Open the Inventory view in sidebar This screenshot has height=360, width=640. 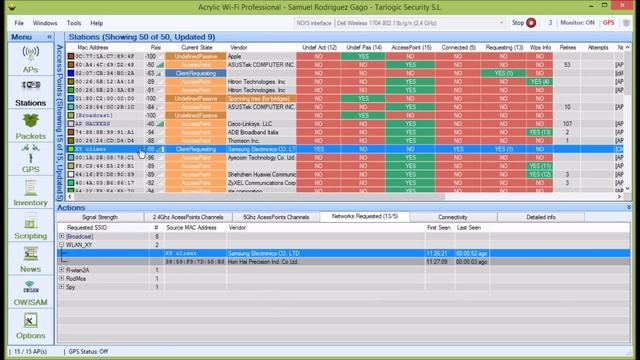click(x=31, y=193)
